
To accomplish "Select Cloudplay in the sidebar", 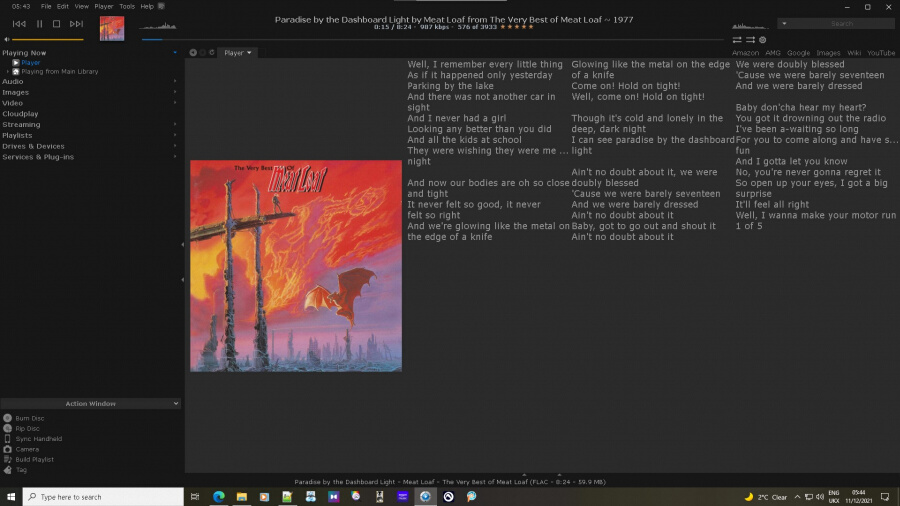I will point(20,114).
